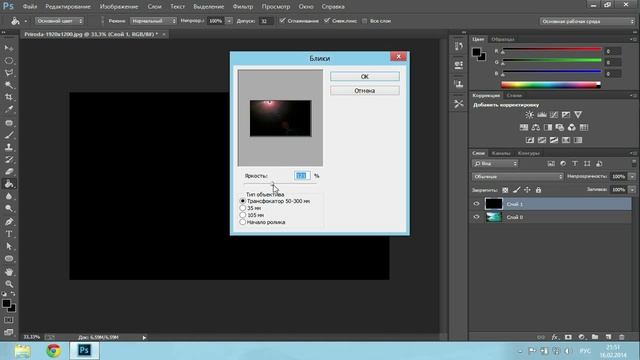Screen dimensions: 640x360
Task: Add Brightness/Contrast adjustment sun icon
Action: 529,115
